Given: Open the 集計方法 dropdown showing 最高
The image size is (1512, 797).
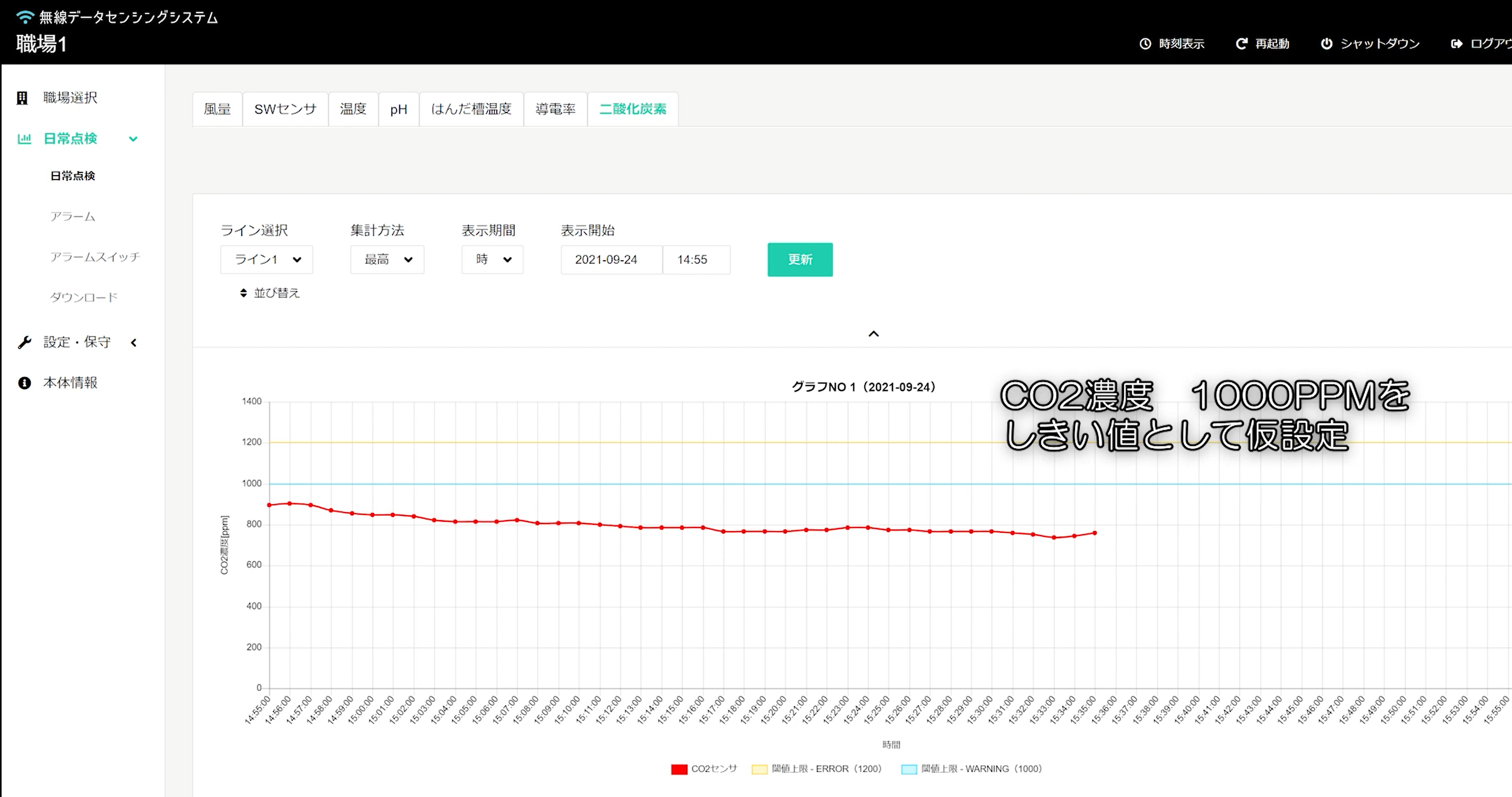Looking at the screenshot, I should pyautogui.click(x=387, y=259).
